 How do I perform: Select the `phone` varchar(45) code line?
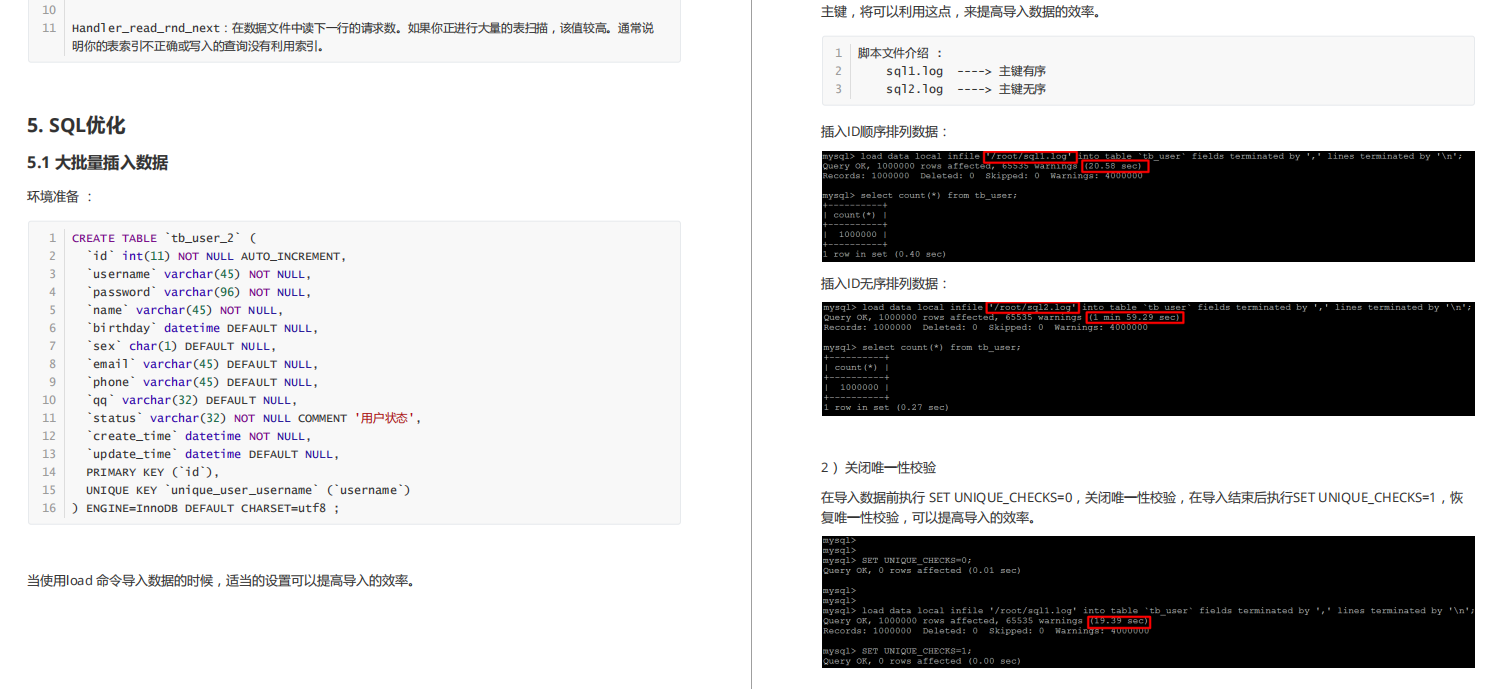[x=202, y=382]
